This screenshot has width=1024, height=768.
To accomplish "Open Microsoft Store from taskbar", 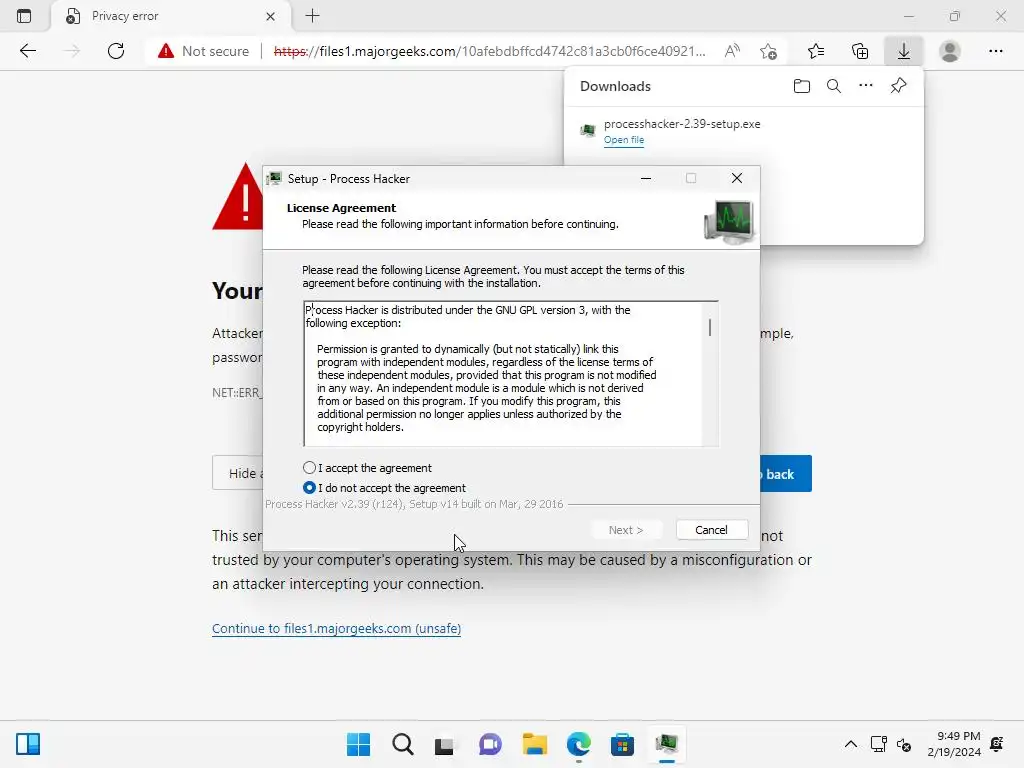I will (622, 744).
